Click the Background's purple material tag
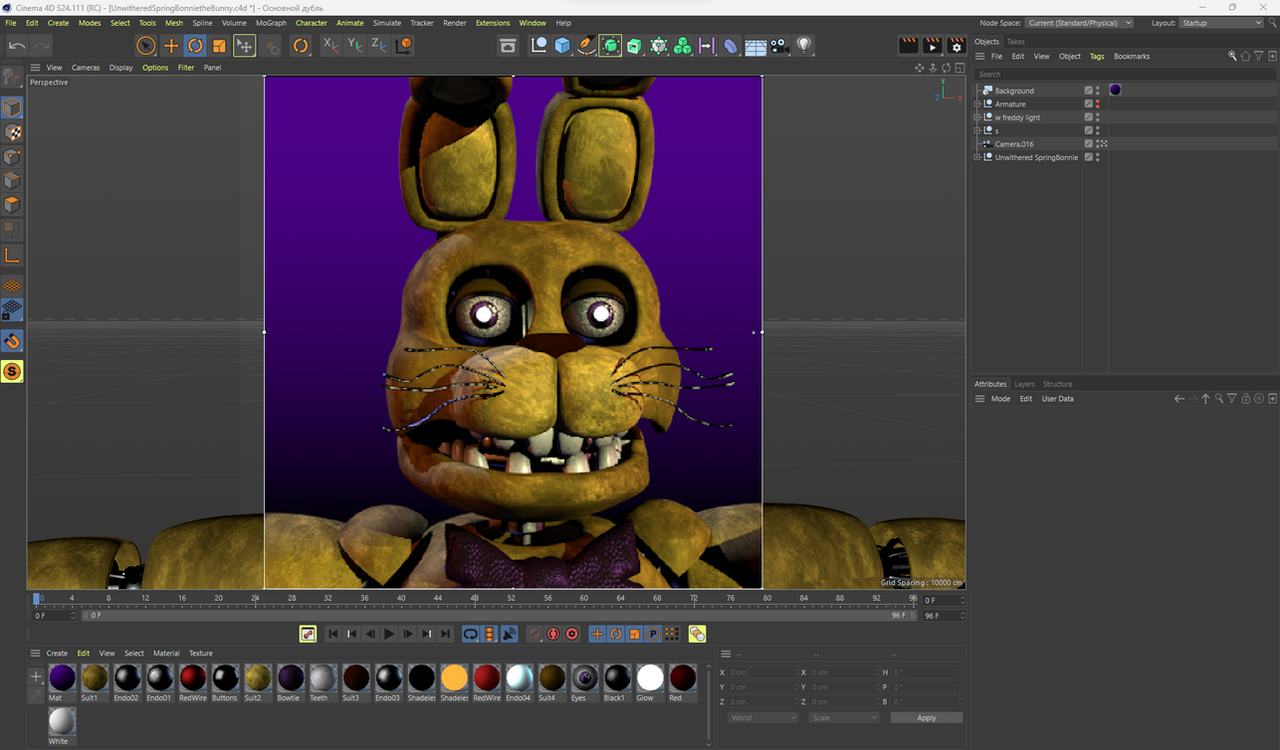The width and height of the screenshot is (1280, 750). [x=1115, y=90]
